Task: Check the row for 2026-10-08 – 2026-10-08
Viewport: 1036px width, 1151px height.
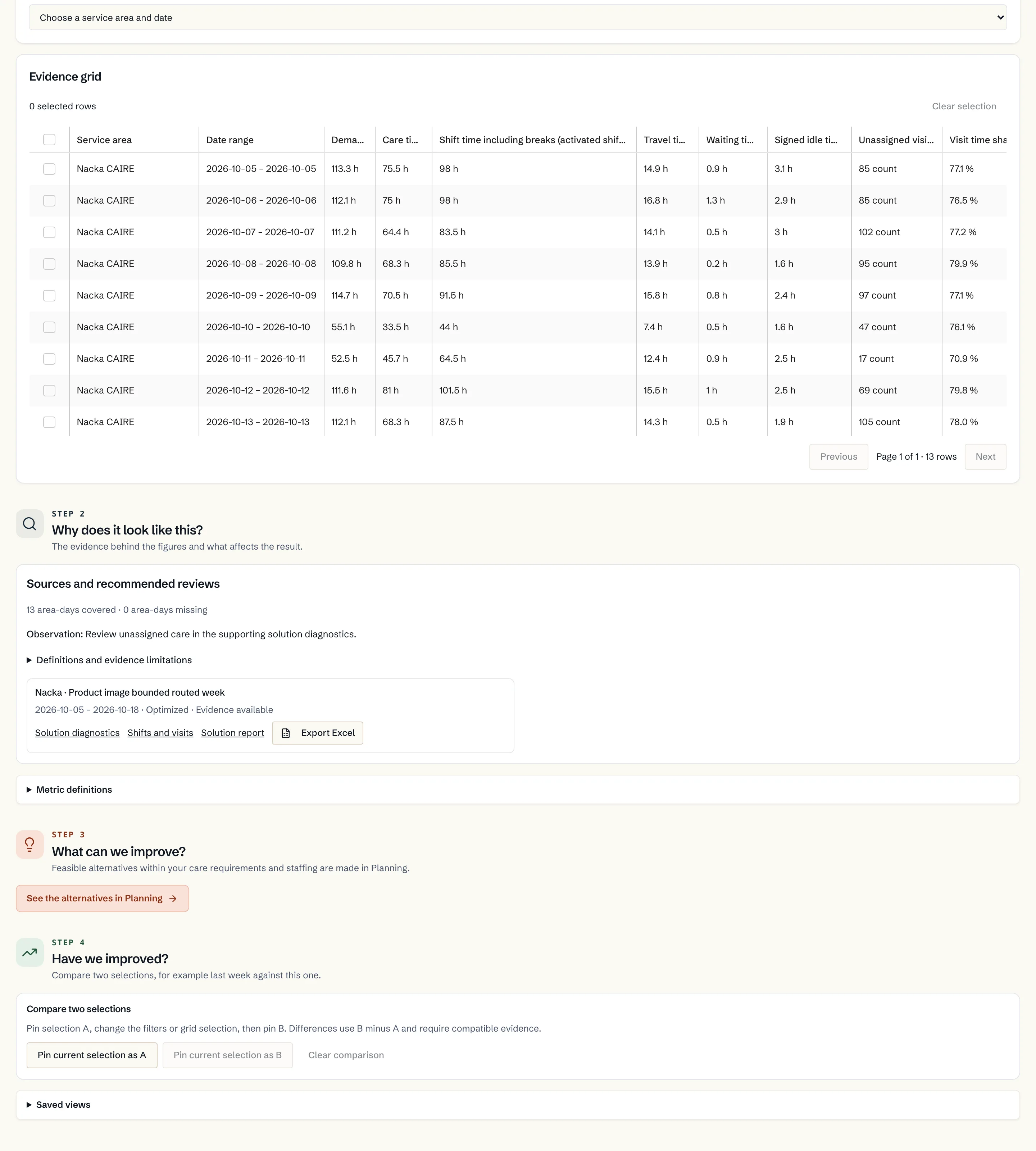Action: [50, 264]
